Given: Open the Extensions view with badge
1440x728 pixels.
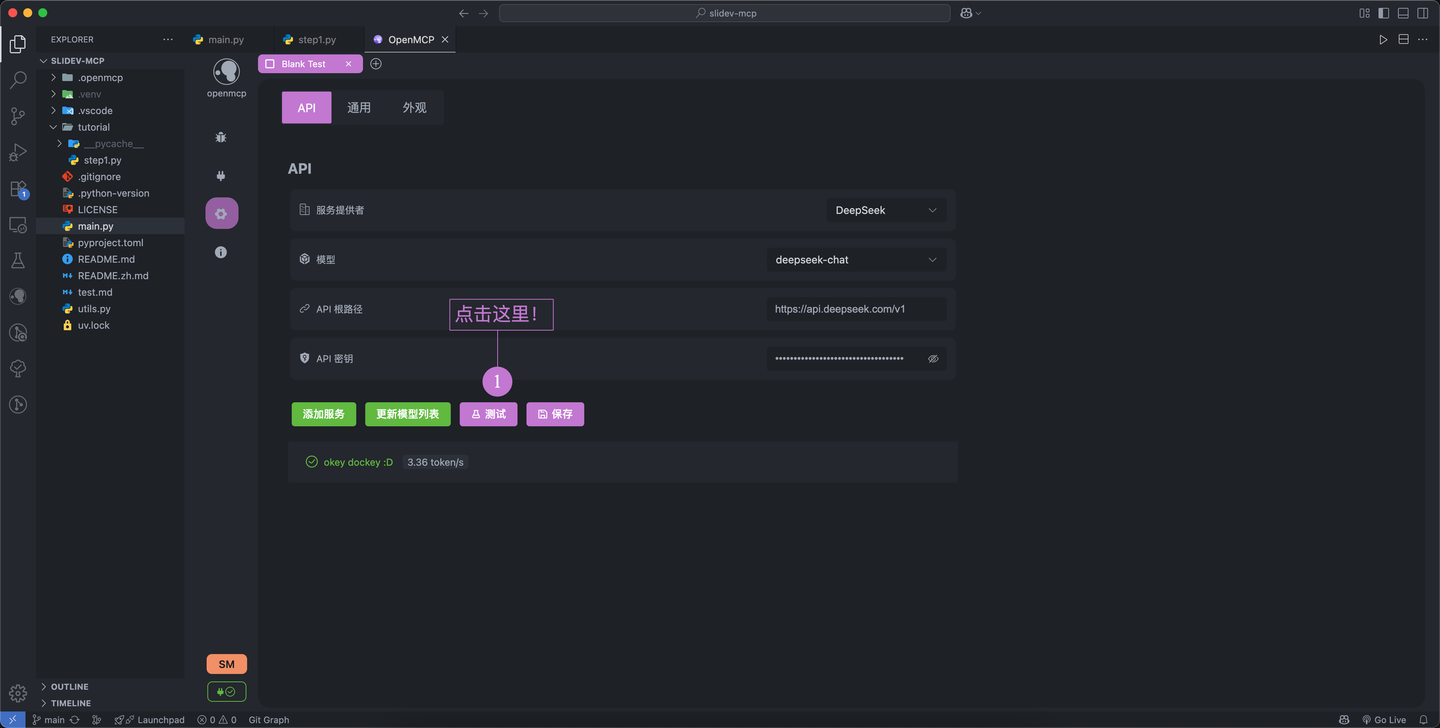Looking at the screenshot, I should coord(17,188).
